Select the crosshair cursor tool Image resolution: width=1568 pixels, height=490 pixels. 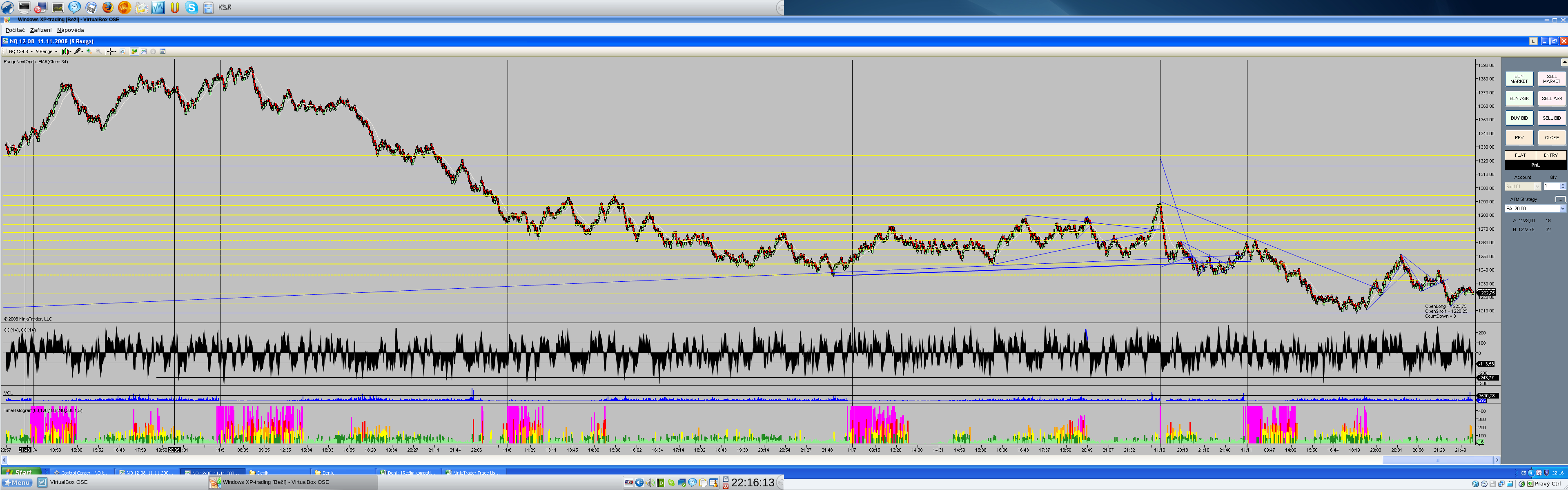click(x=110, y=52)
